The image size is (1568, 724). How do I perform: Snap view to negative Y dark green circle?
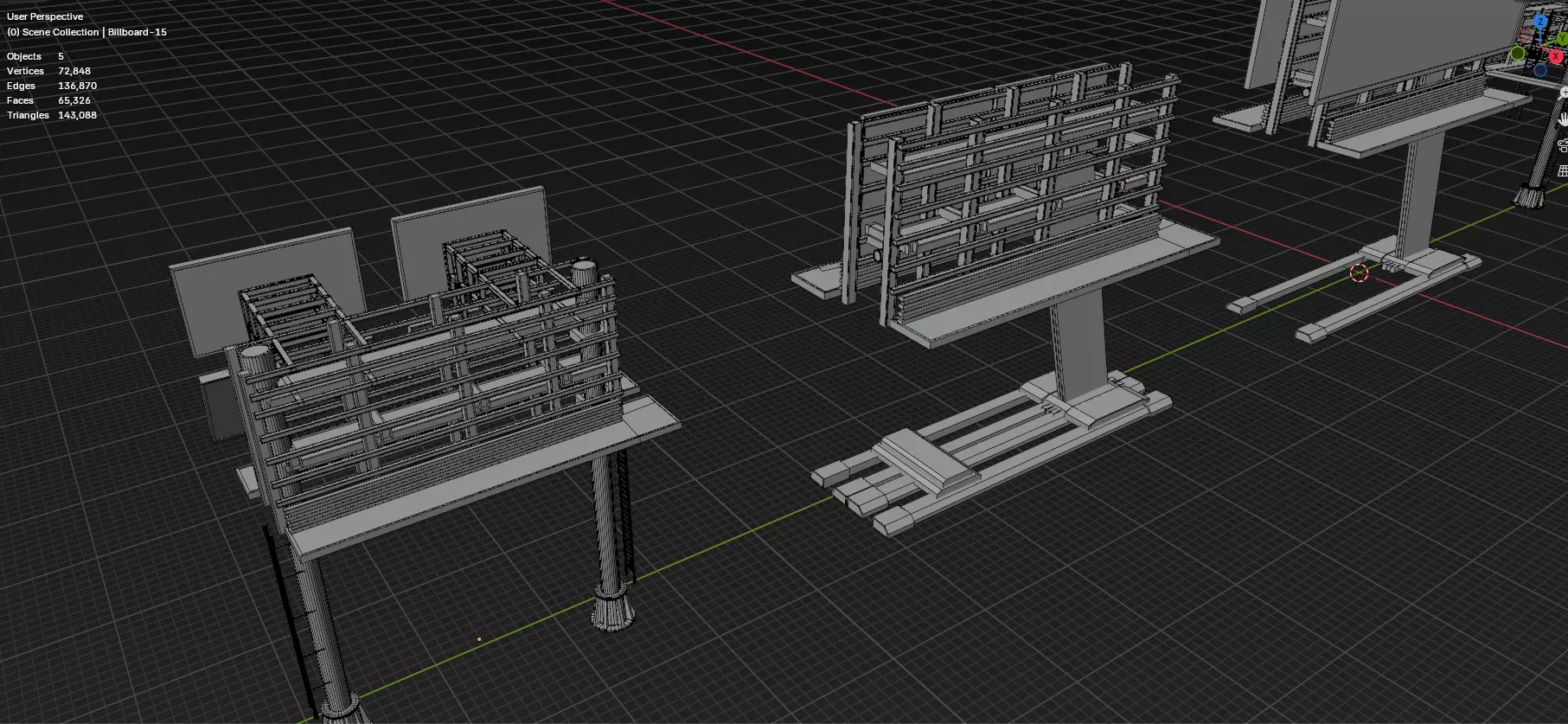tap(1517, 53)
